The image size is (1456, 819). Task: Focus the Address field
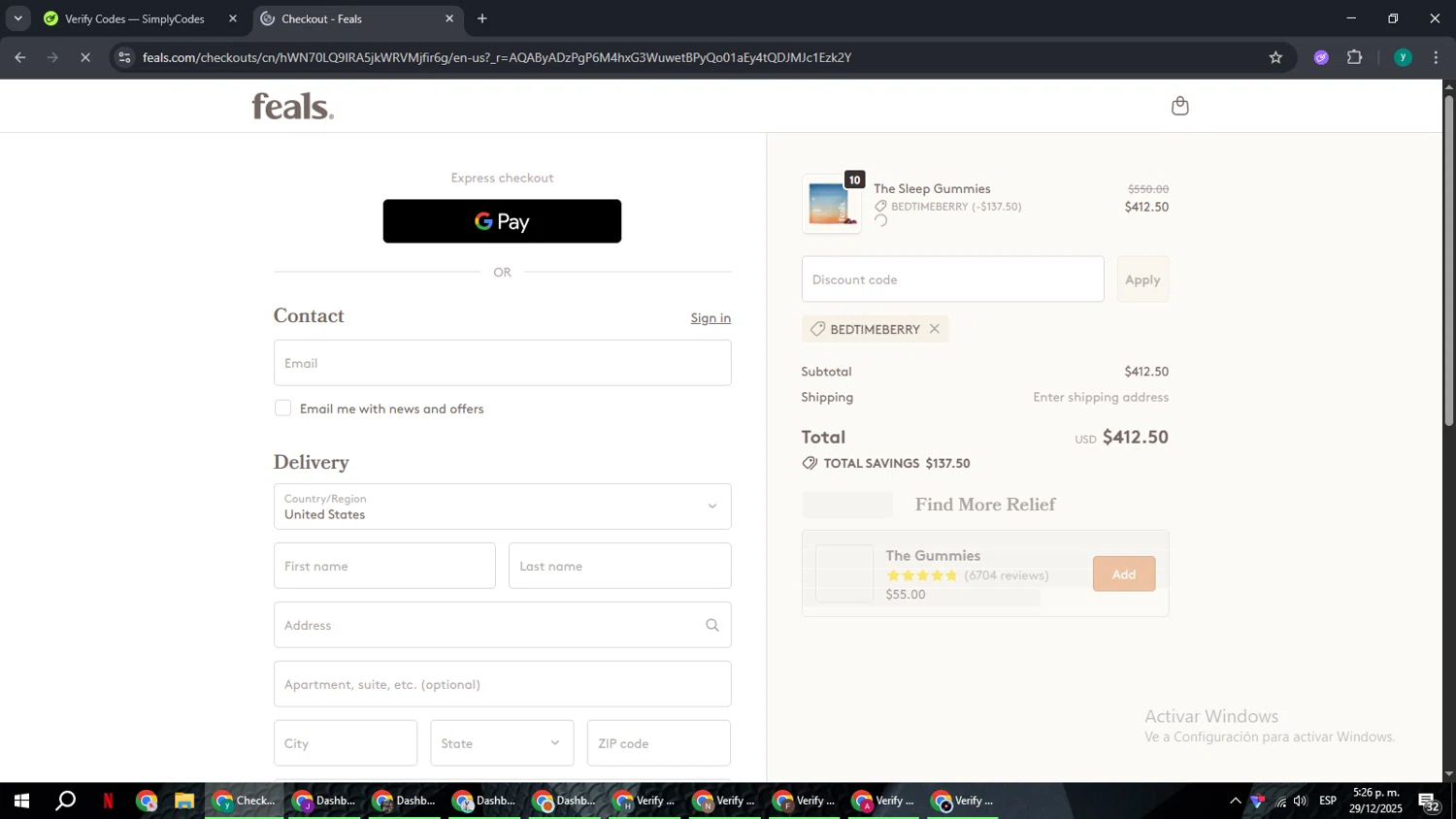click(x=502, y=625)
